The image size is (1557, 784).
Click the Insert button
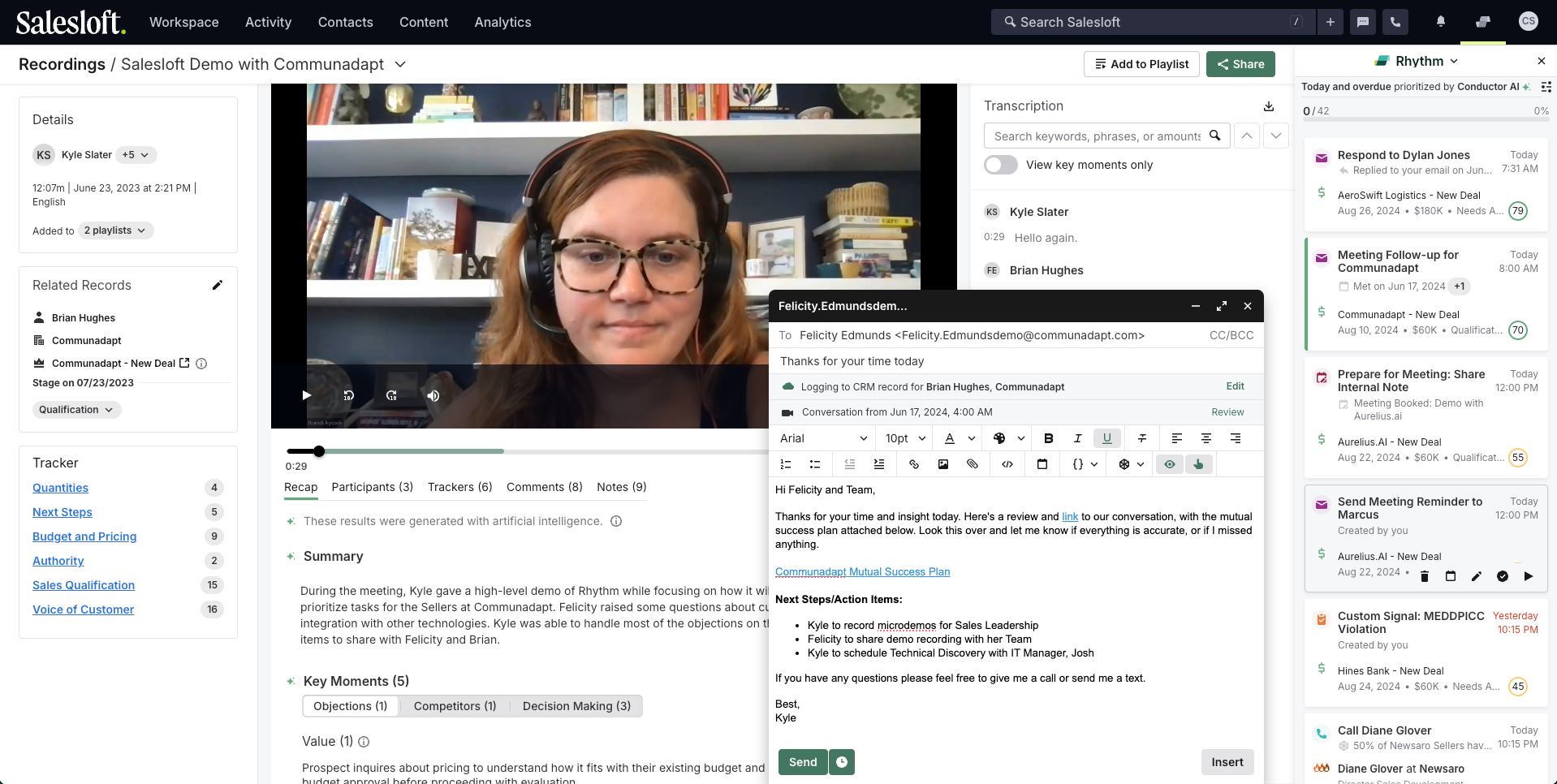(x=1227, y=762)
